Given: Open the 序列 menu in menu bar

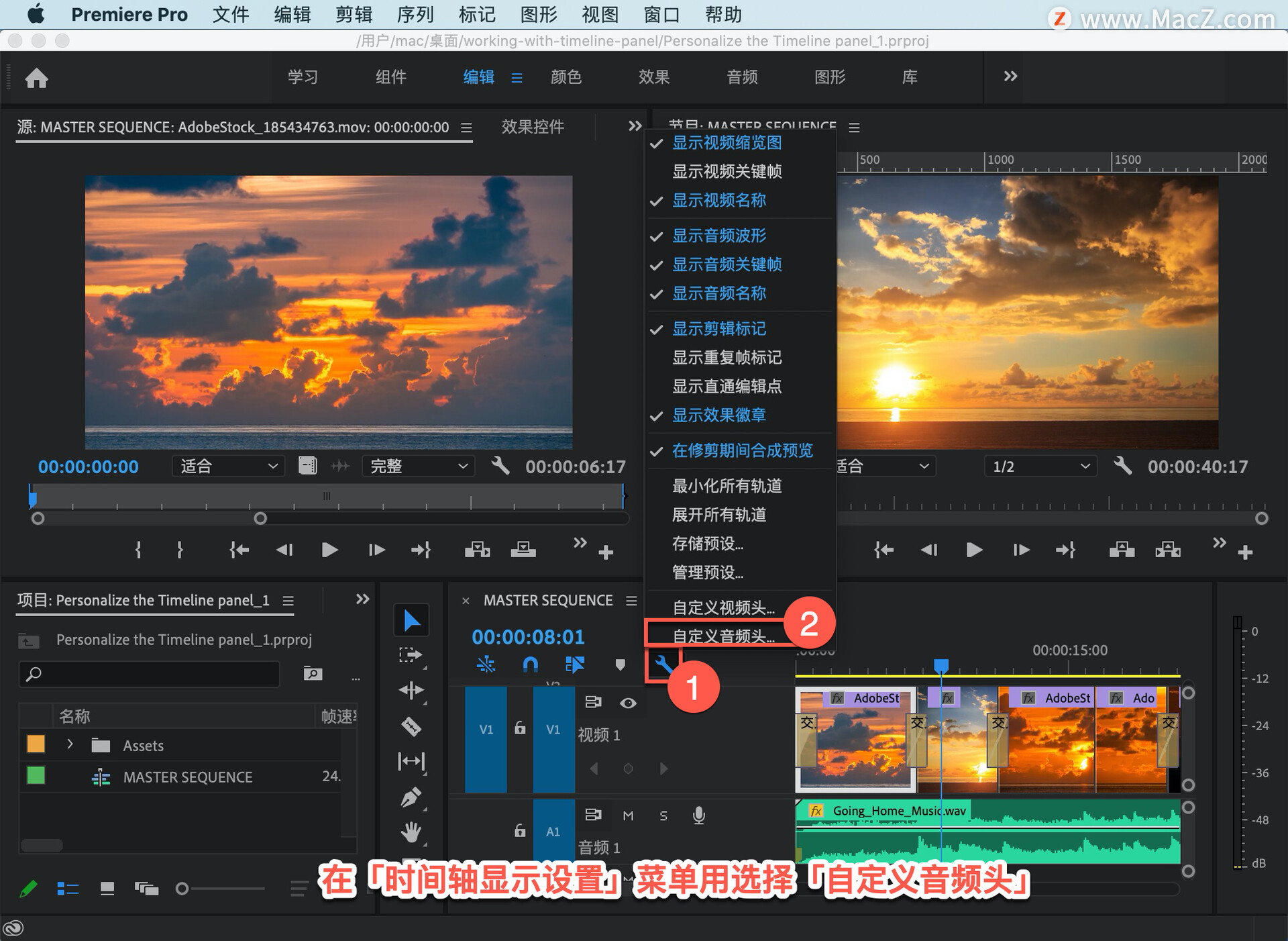Looking at the screenshot, I should pyautogui.click(x=415, y=15).
